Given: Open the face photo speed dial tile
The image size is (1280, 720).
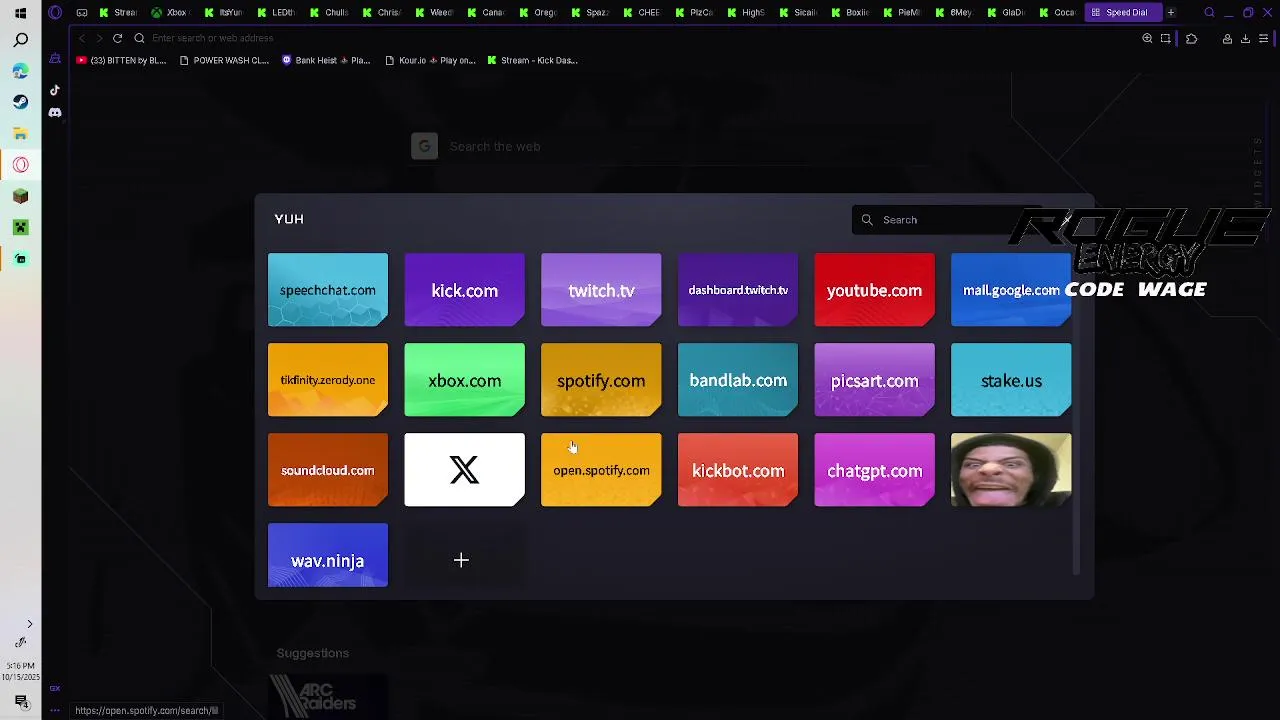Looking at the screenshot, I should coord(1011,470).
